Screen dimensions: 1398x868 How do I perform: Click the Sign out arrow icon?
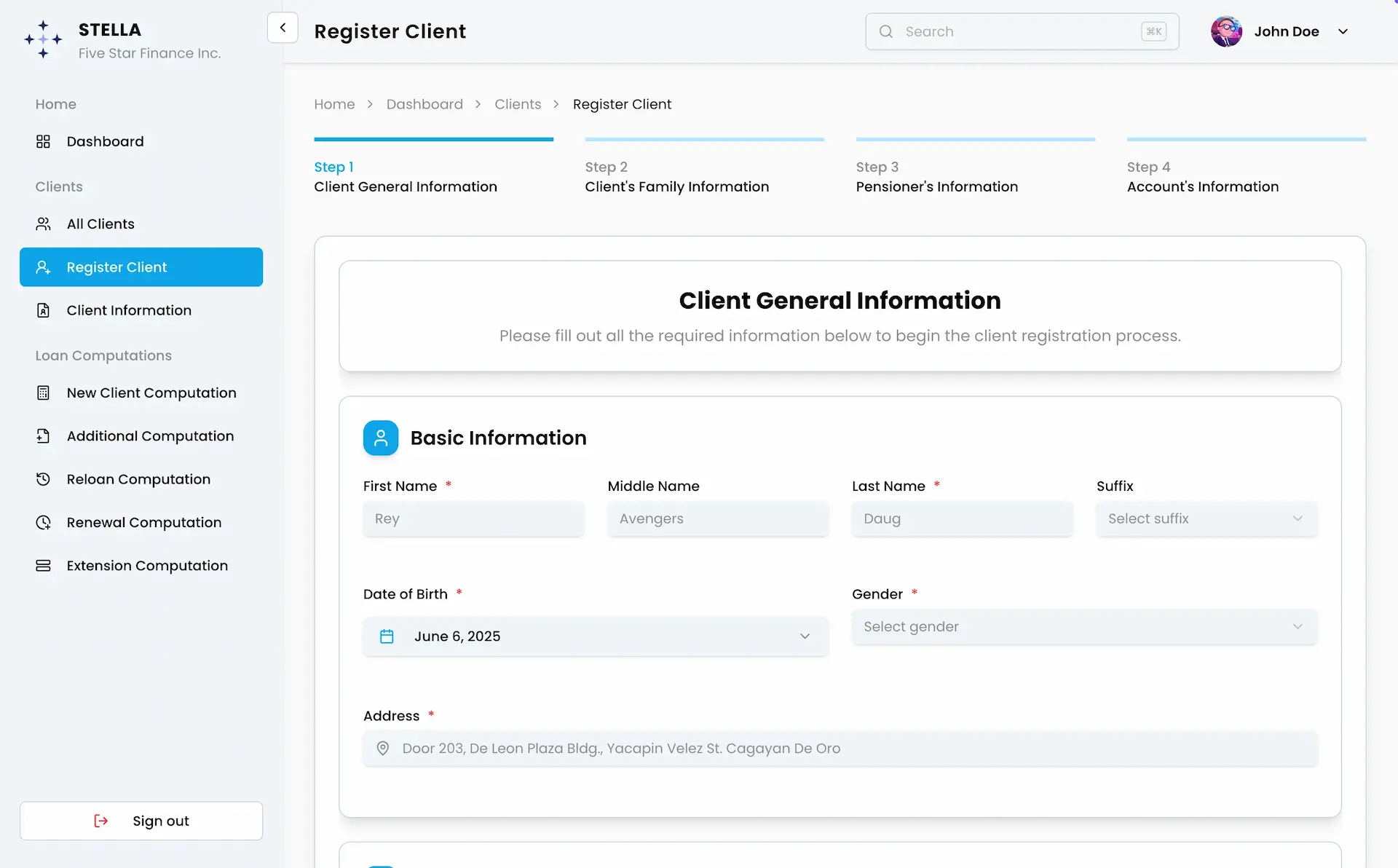[x=101, y=821]
